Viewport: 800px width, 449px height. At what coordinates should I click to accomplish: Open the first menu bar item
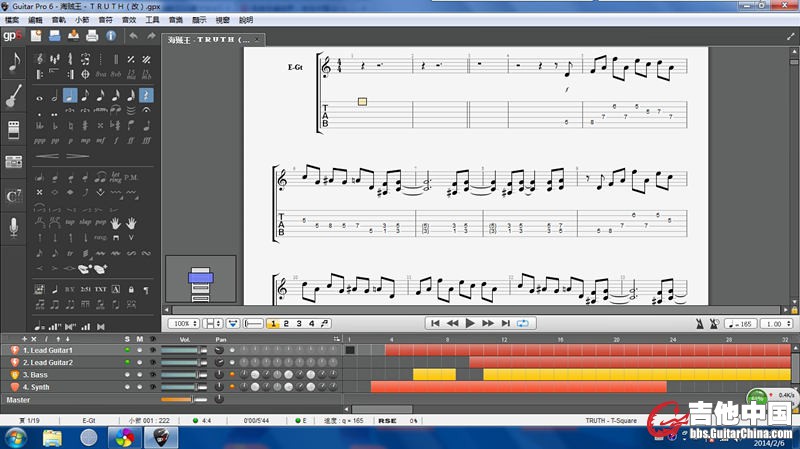pyautogui.click(x=12, y=20)
